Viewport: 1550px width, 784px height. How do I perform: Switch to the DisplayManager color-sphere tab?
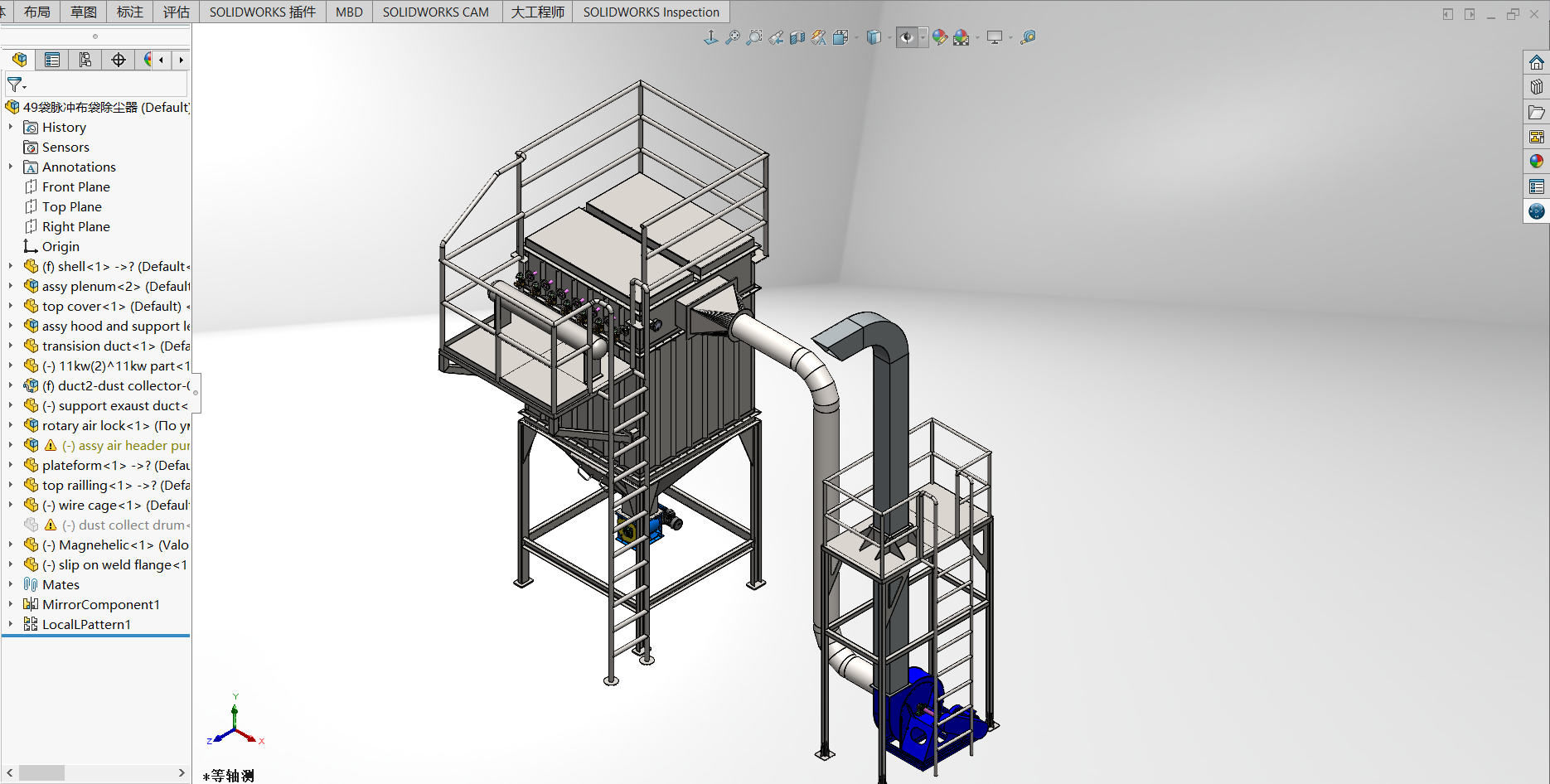point(147,60)
